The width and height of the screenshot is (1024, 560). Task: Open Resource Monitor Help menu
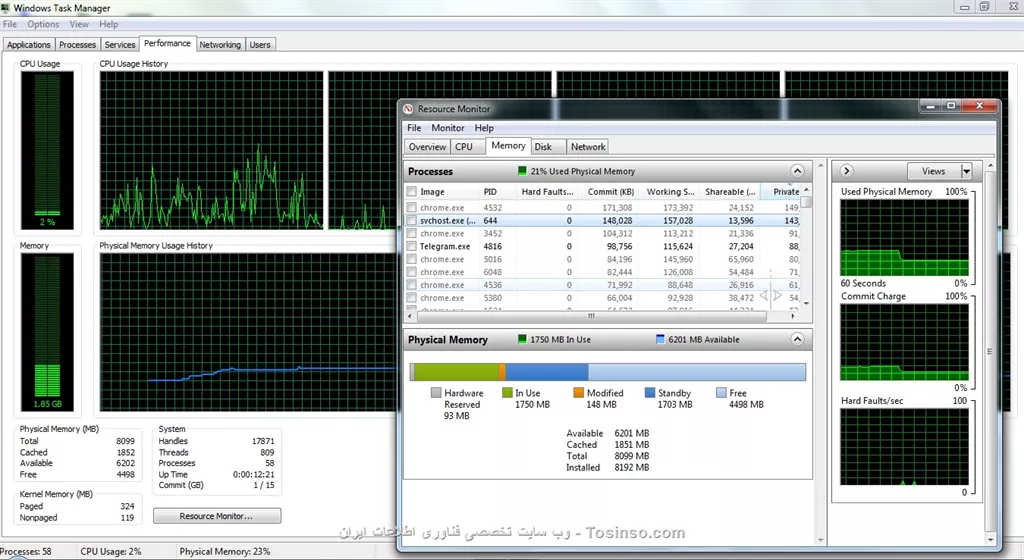point(484,128)
